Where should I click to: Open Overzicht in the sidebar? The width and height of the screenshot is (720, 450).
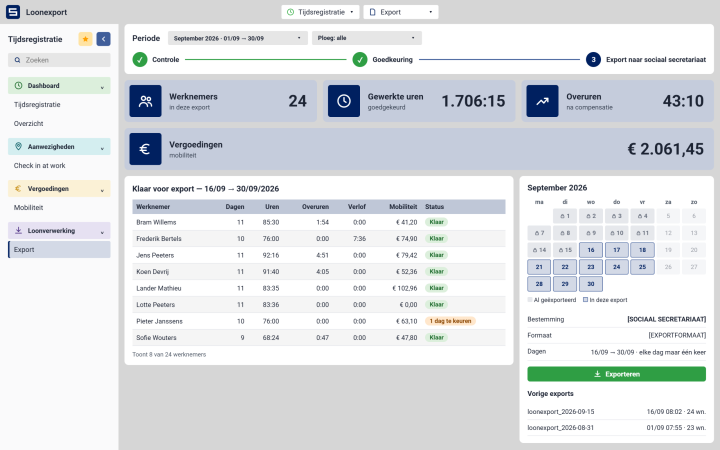(x=59, y=124)
